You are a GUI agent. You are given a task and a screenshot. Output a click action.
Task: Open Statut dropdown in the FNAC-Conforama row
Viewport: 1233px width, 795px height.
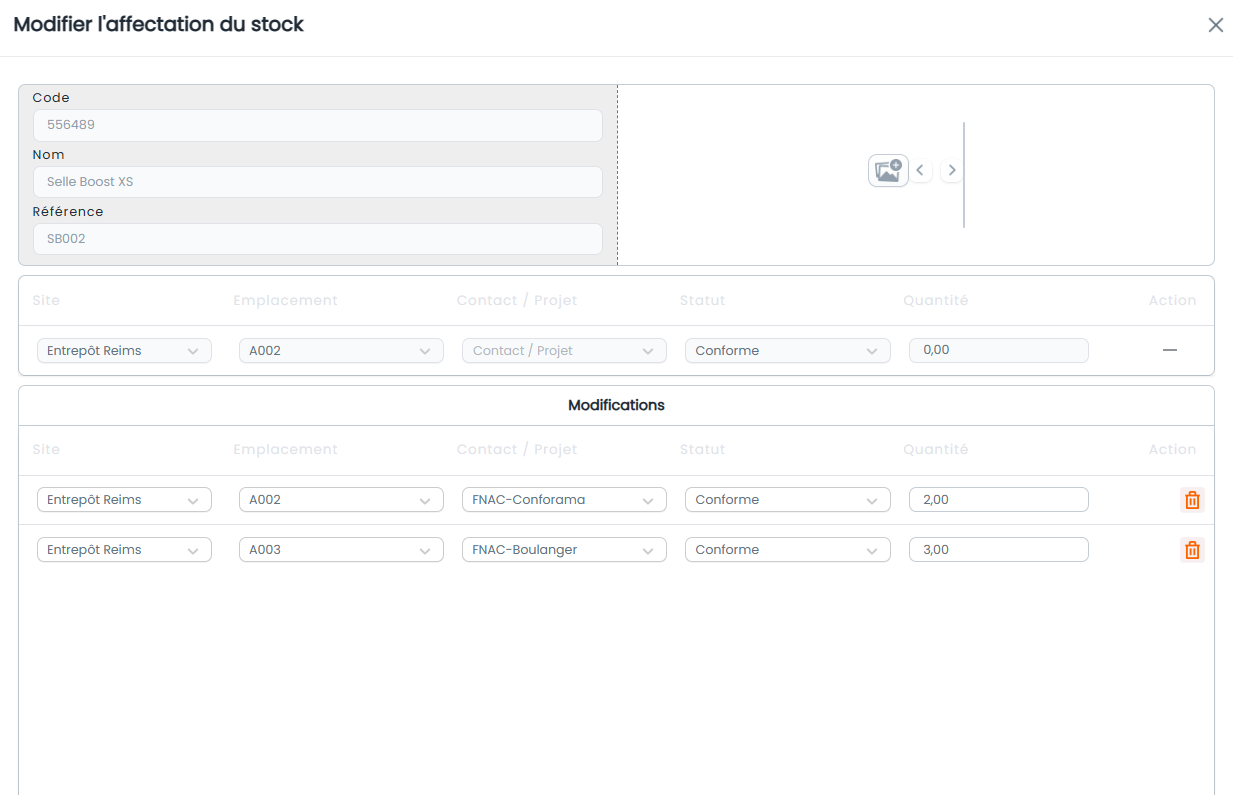(x=787, y=500)
